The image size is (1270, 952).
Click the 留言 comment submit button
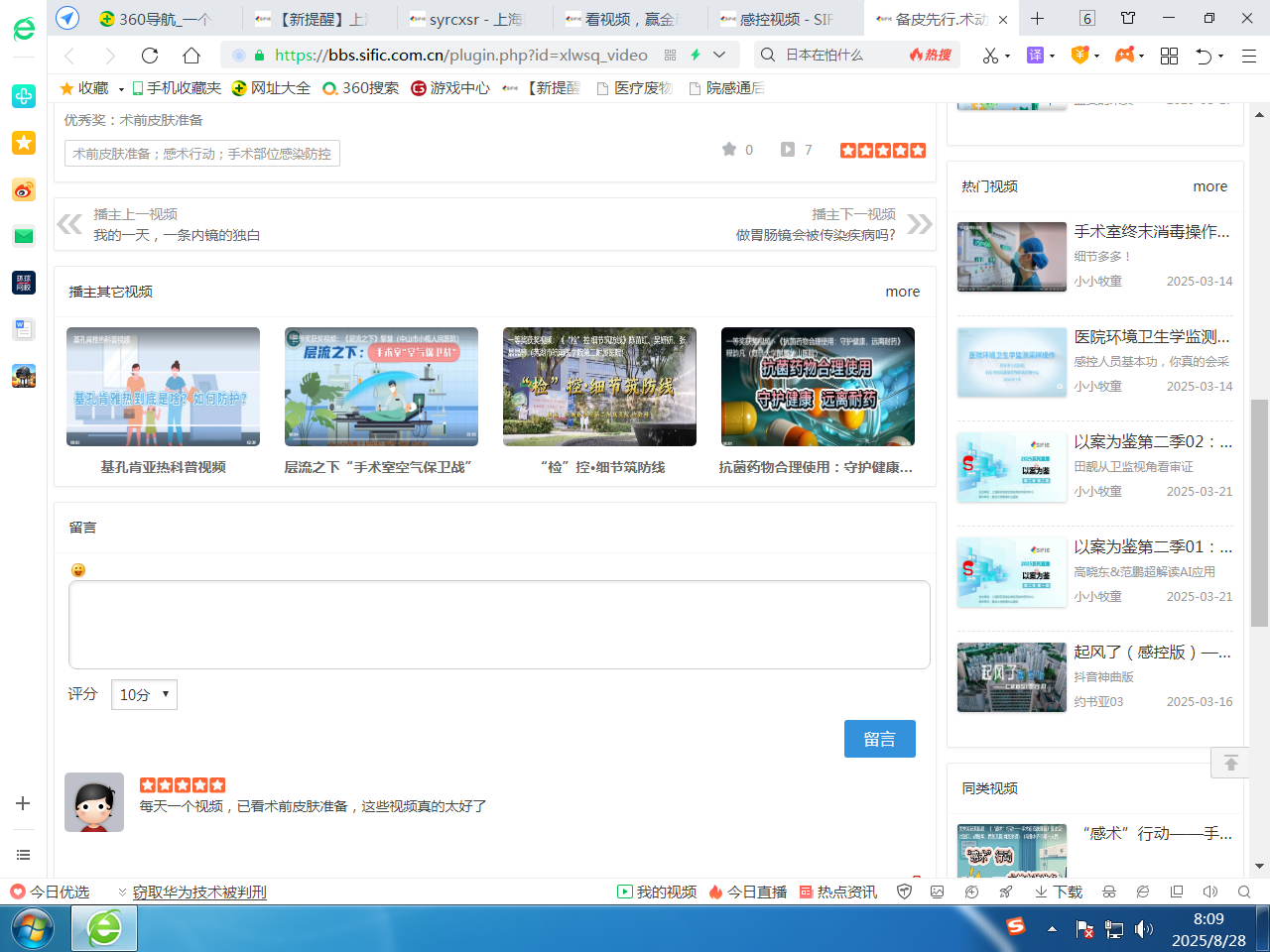[x=880, y=738]
